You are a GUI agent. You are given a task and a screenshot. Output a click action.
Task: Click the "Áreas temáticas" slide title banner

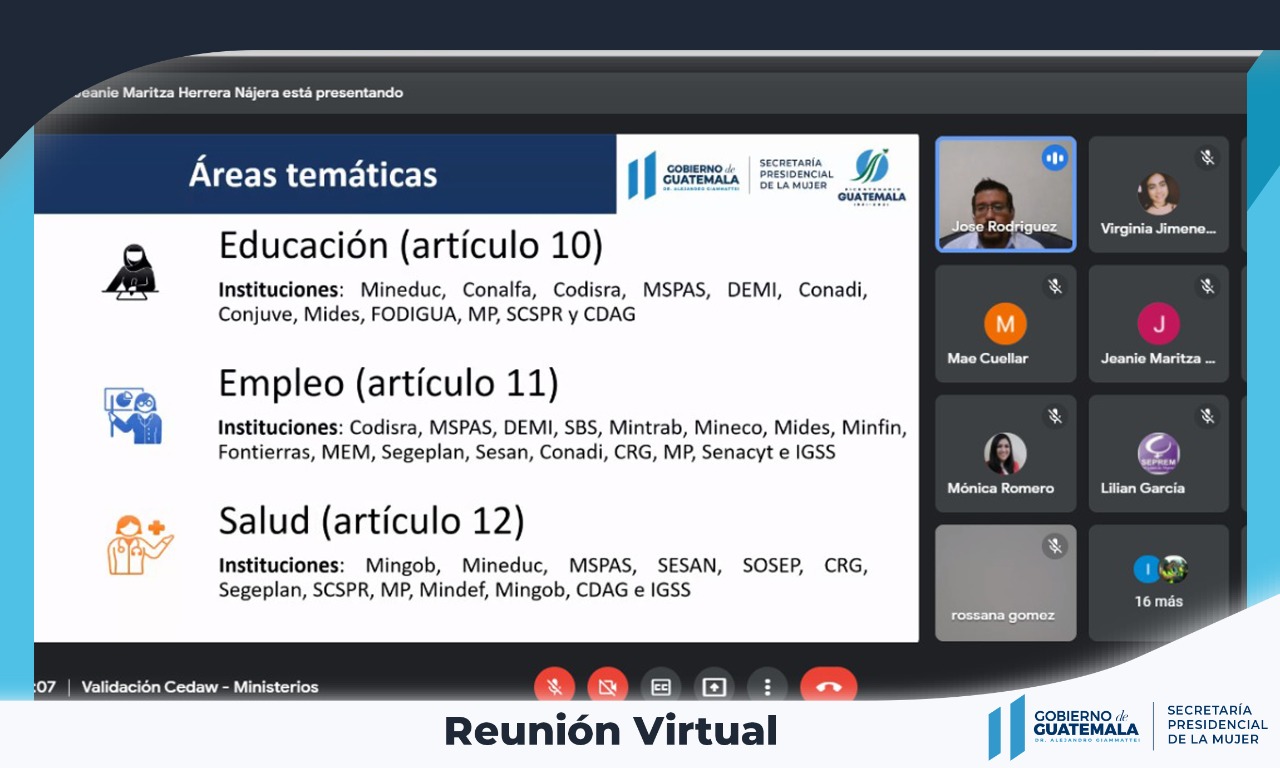[x=313, y=174]
